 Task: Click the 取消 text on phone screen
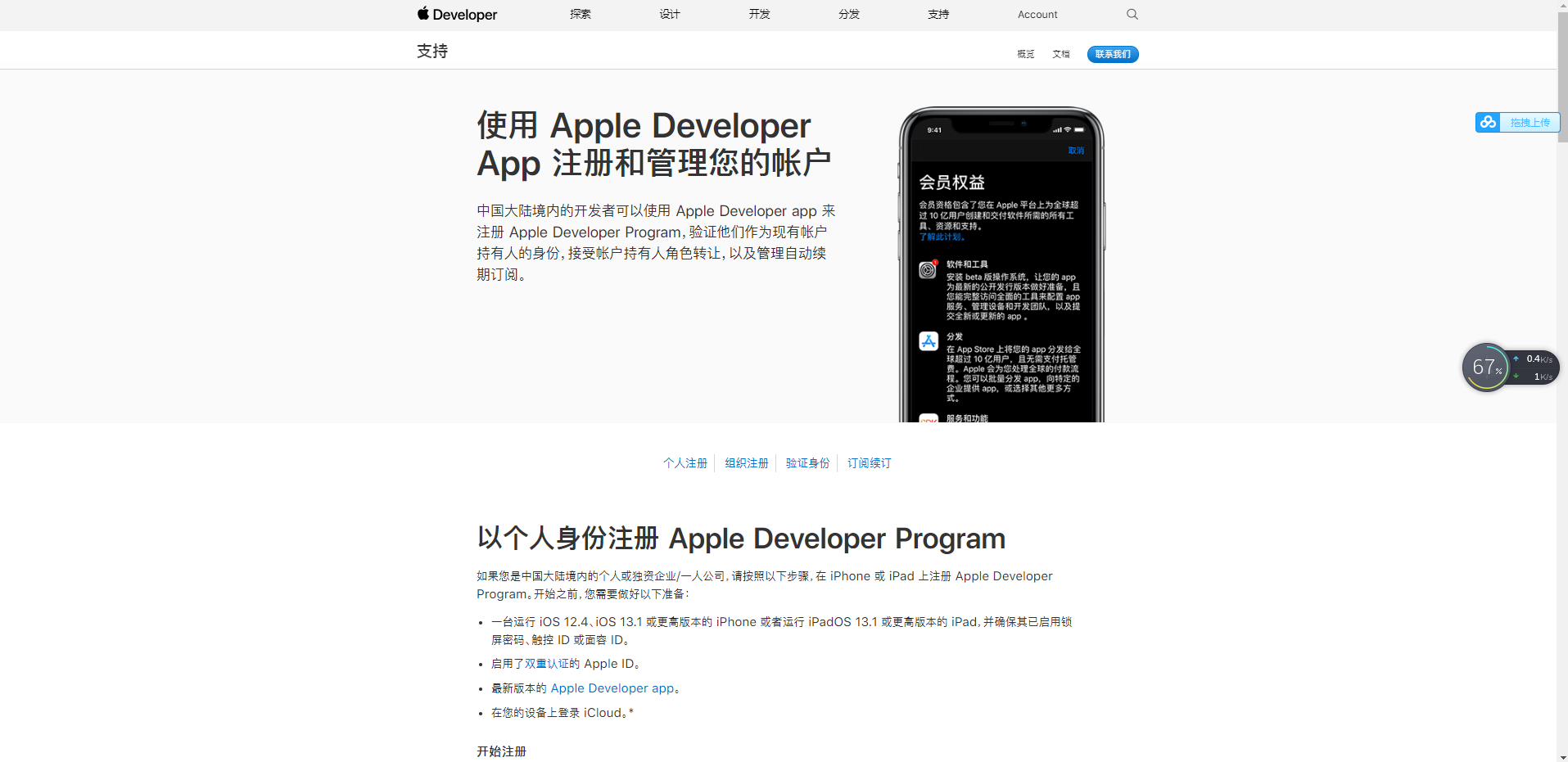point(1076,151)
